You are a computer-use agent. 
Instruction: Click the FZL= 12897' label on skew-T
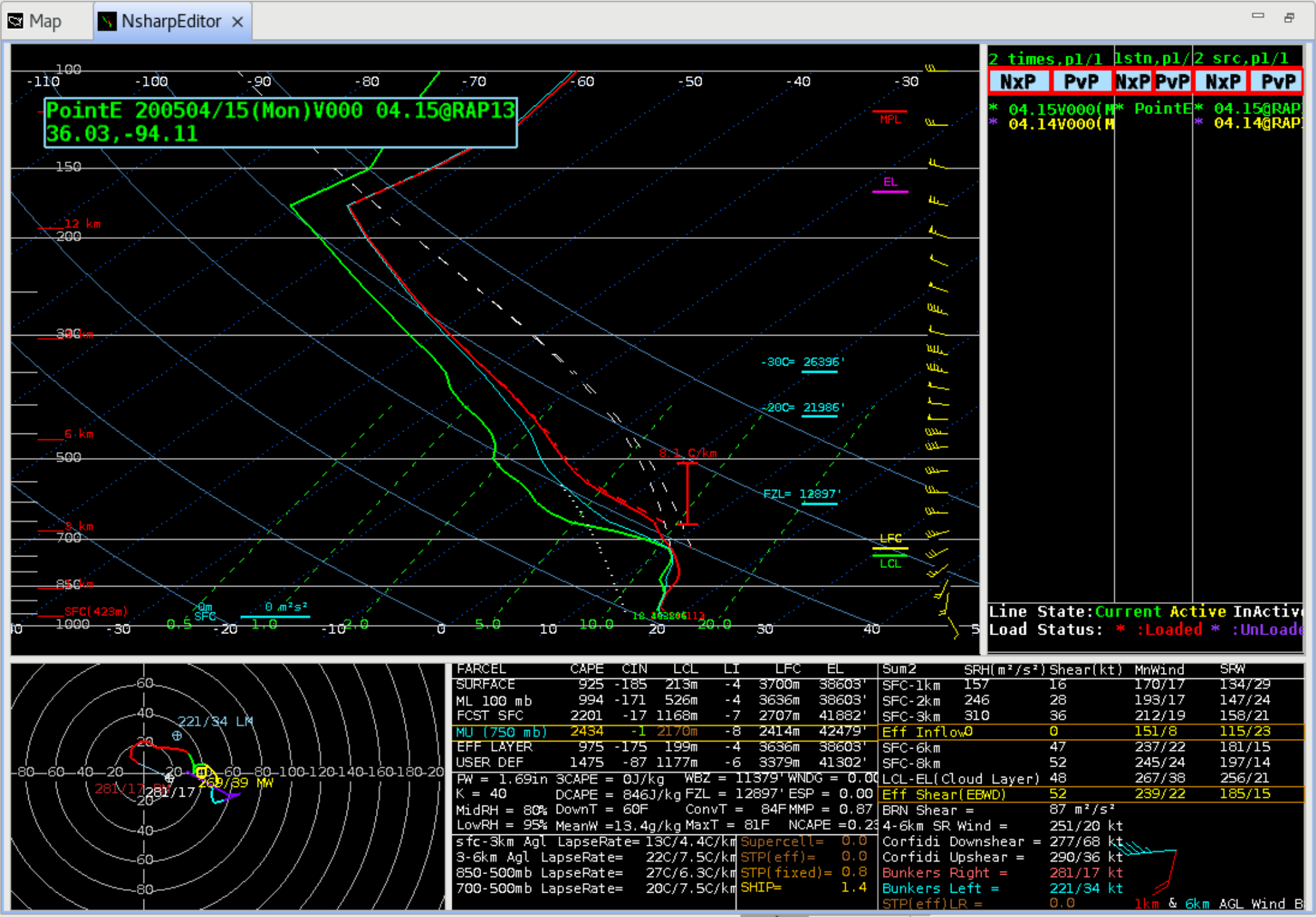coord(801,494)
